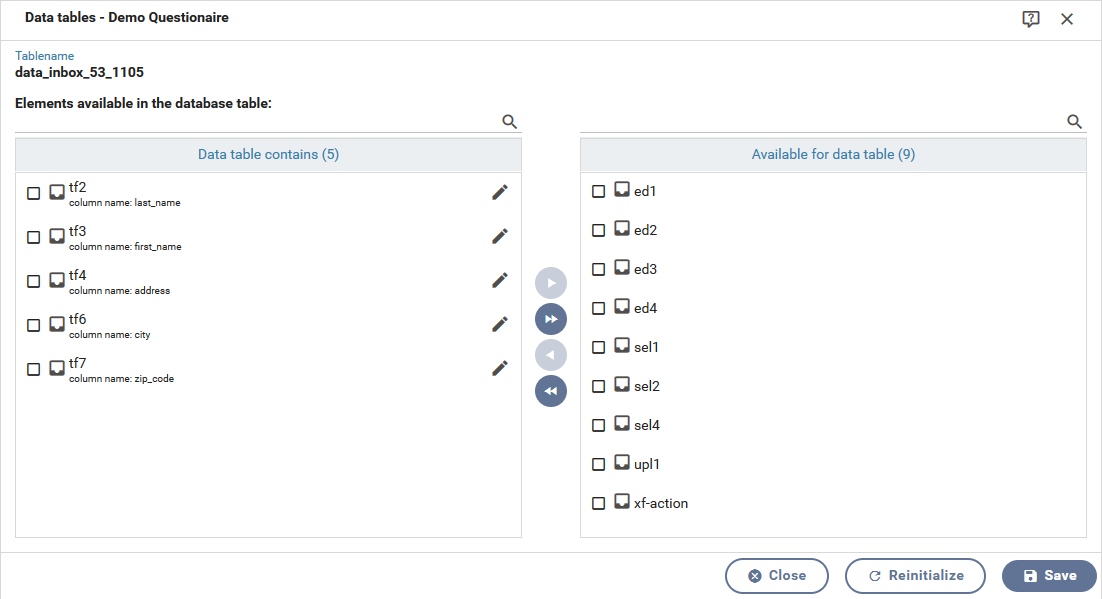Check the tf4 address checkbox
This screenshot has width=1102, height=599.
34,281
